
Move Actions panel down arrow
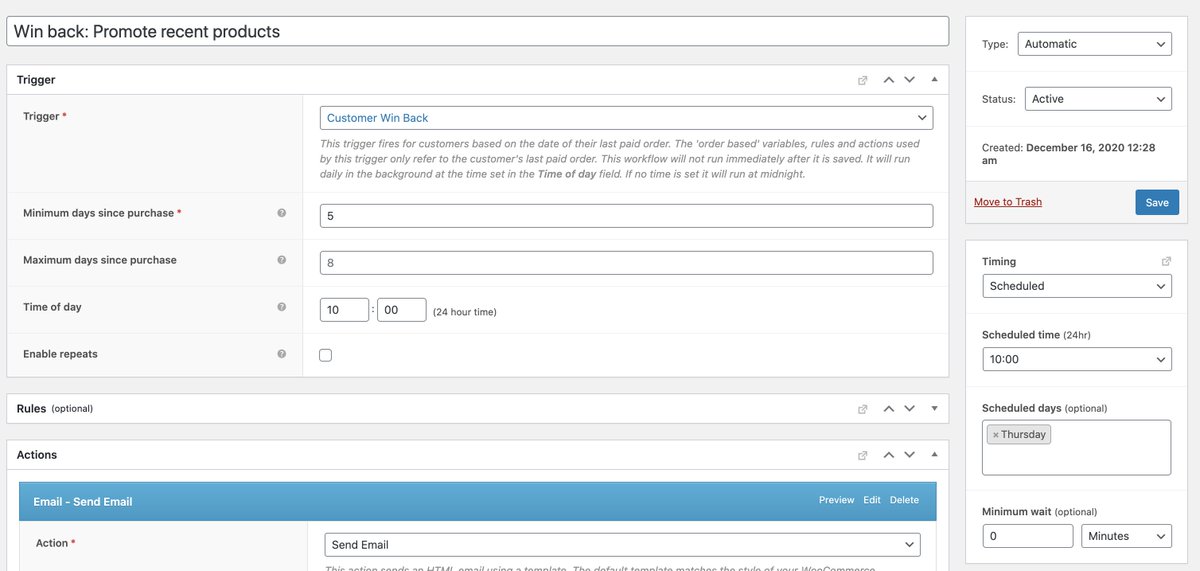[910, 455]
